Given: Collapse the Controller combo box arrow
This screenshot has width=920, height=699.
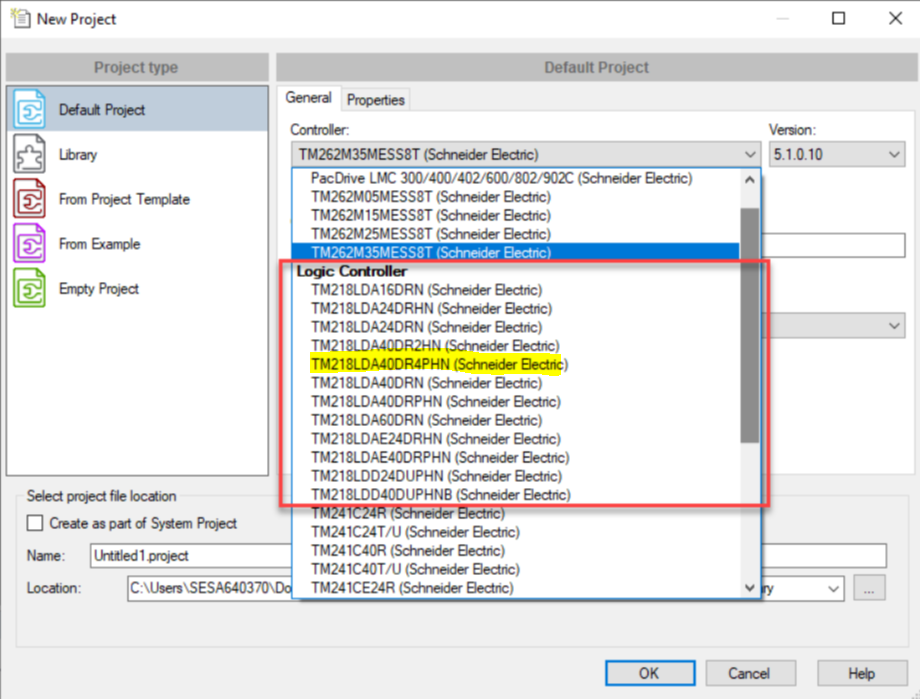Looking at the screenshot, I should [x=749, y=154].
